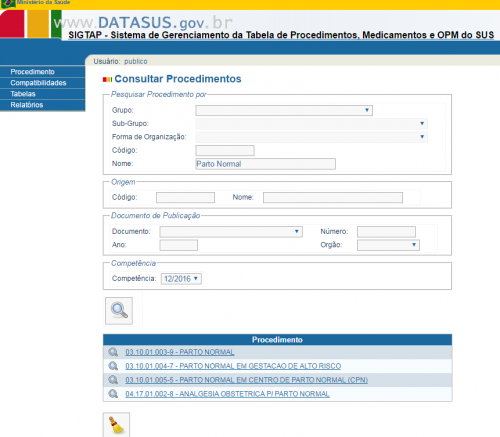Click the DATASUS colored logo
This screenshot has height=437, width=500.
[x=31, y=24]
